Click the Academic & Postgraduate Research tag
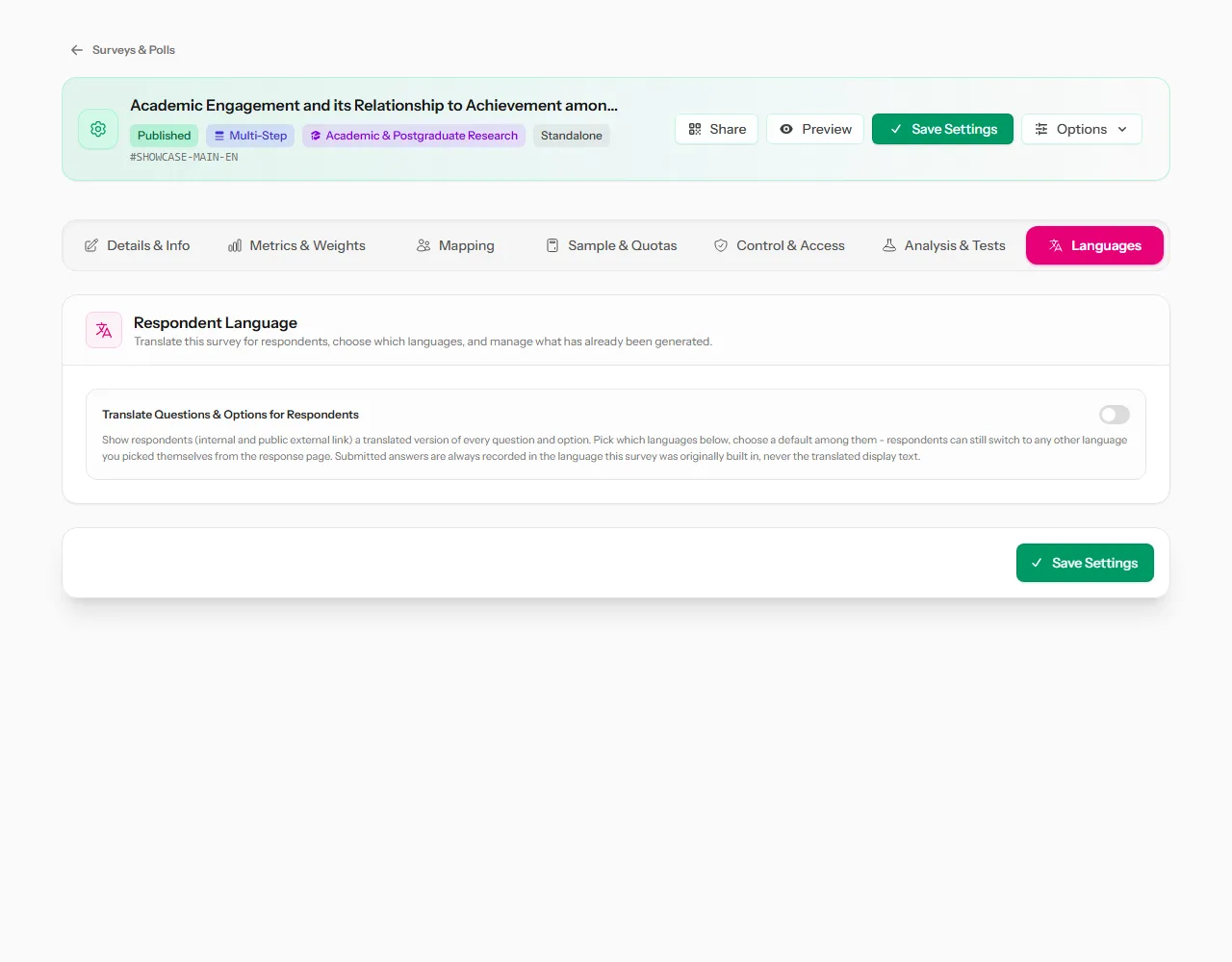The width and height of the screenshot is (1232, 962). (x=414, y=136)
